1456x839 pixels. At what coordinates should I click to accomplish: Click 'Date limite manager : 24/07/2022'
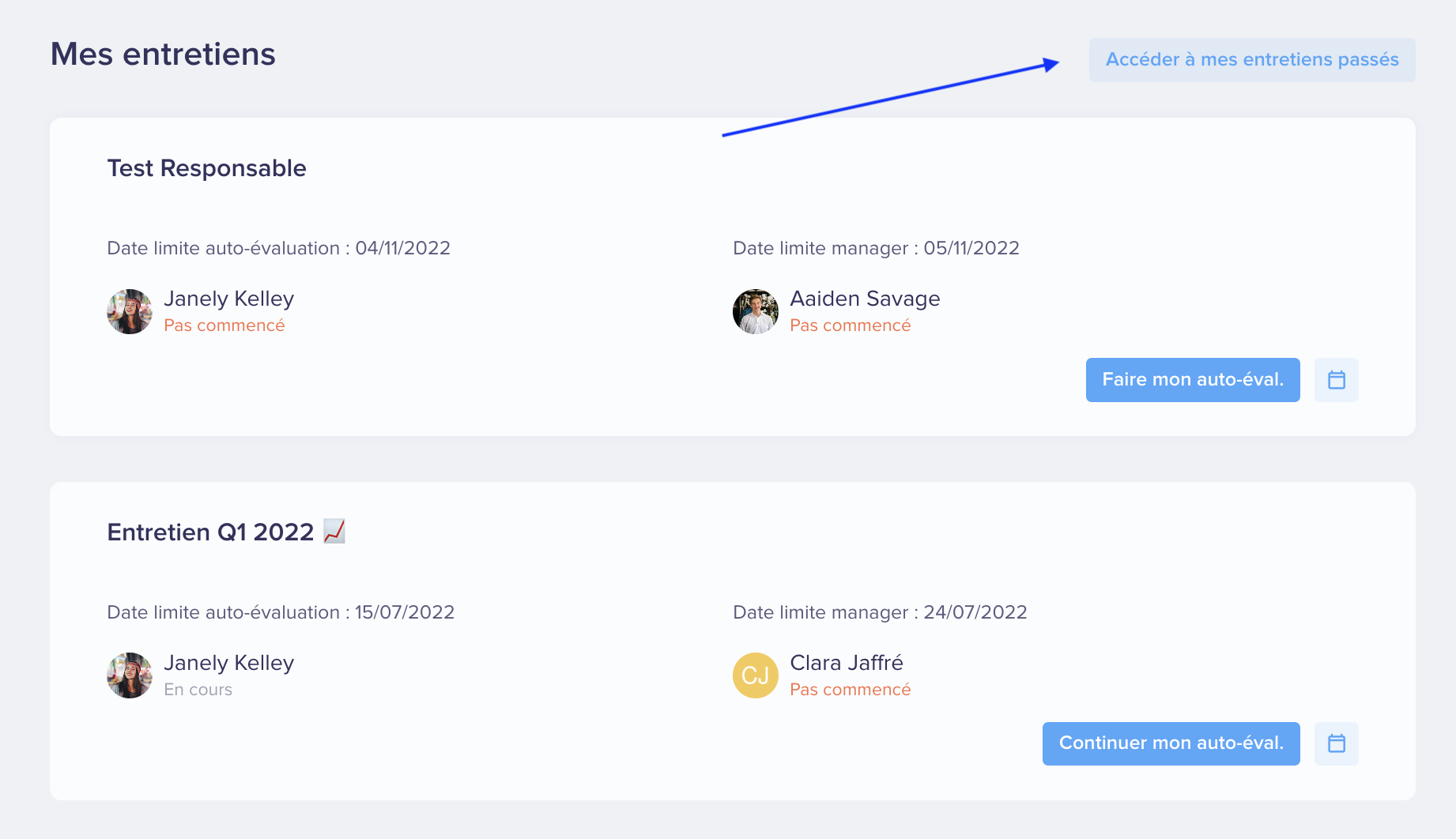(881, 612)
